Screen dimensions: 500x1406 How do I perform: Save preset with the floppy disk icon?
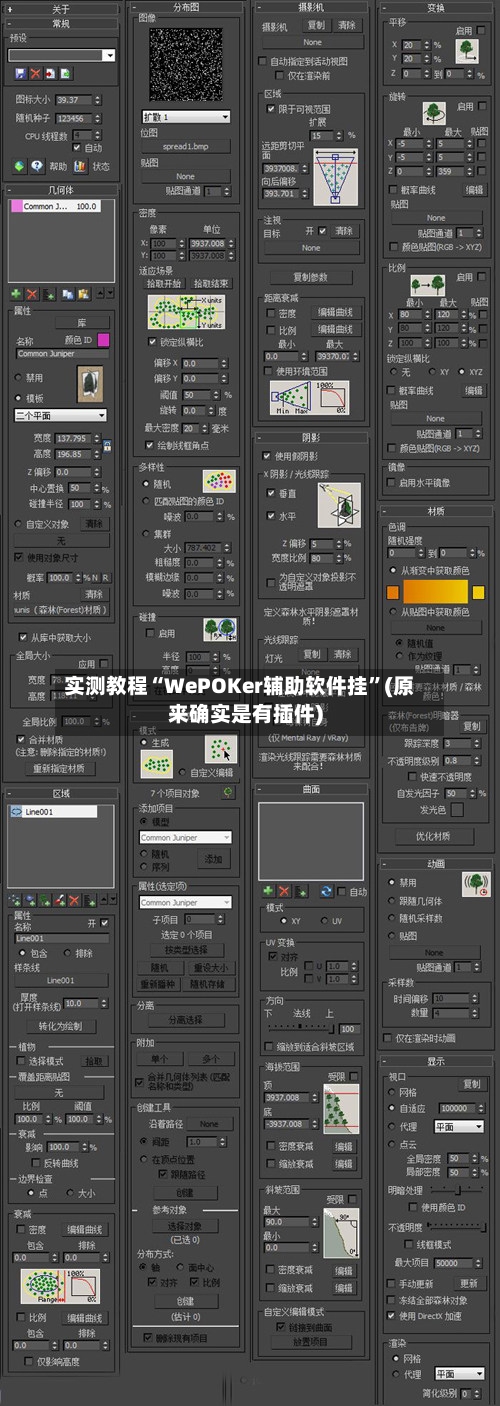point(20,73)
